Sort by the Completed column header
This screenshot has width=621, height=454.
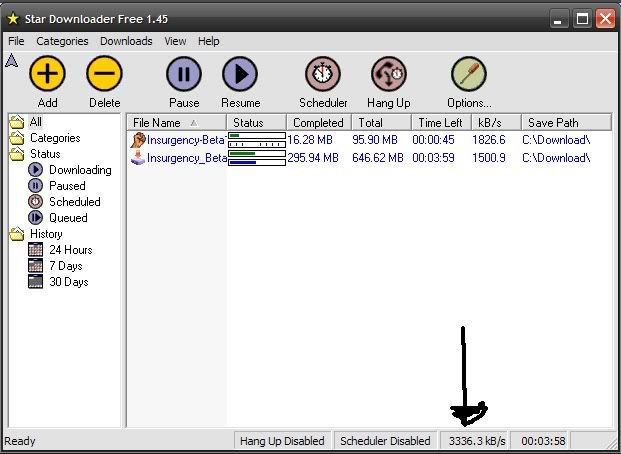pyautogui.click(x=319, y=123)
